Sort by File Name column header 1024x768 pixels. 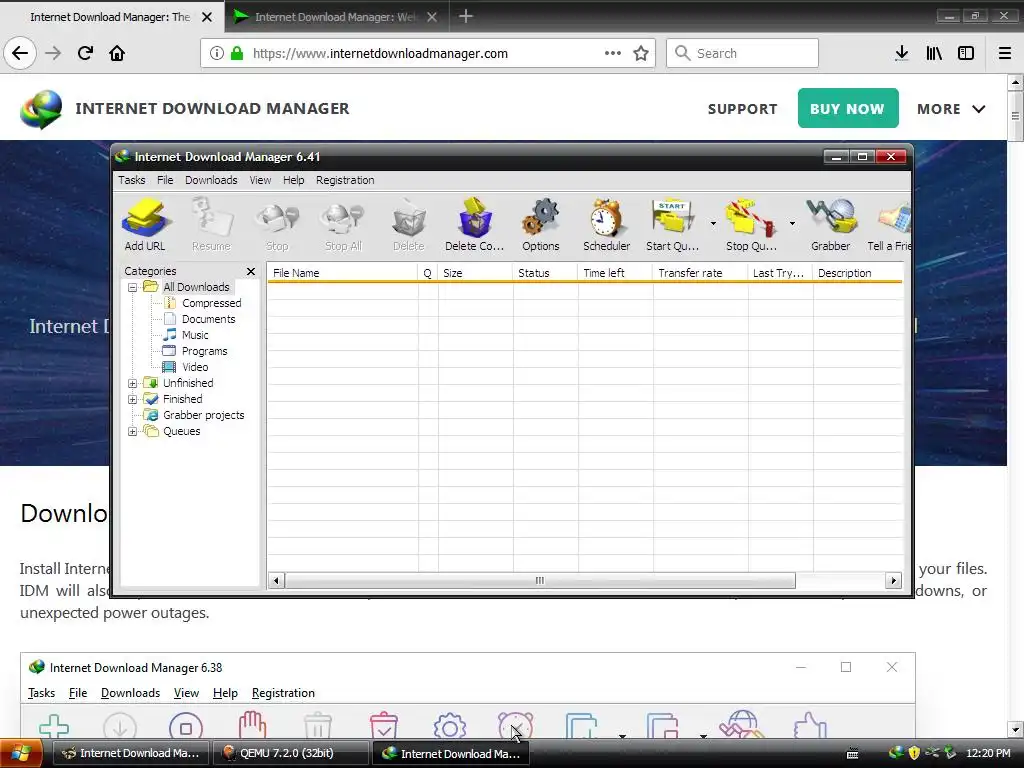342,273
